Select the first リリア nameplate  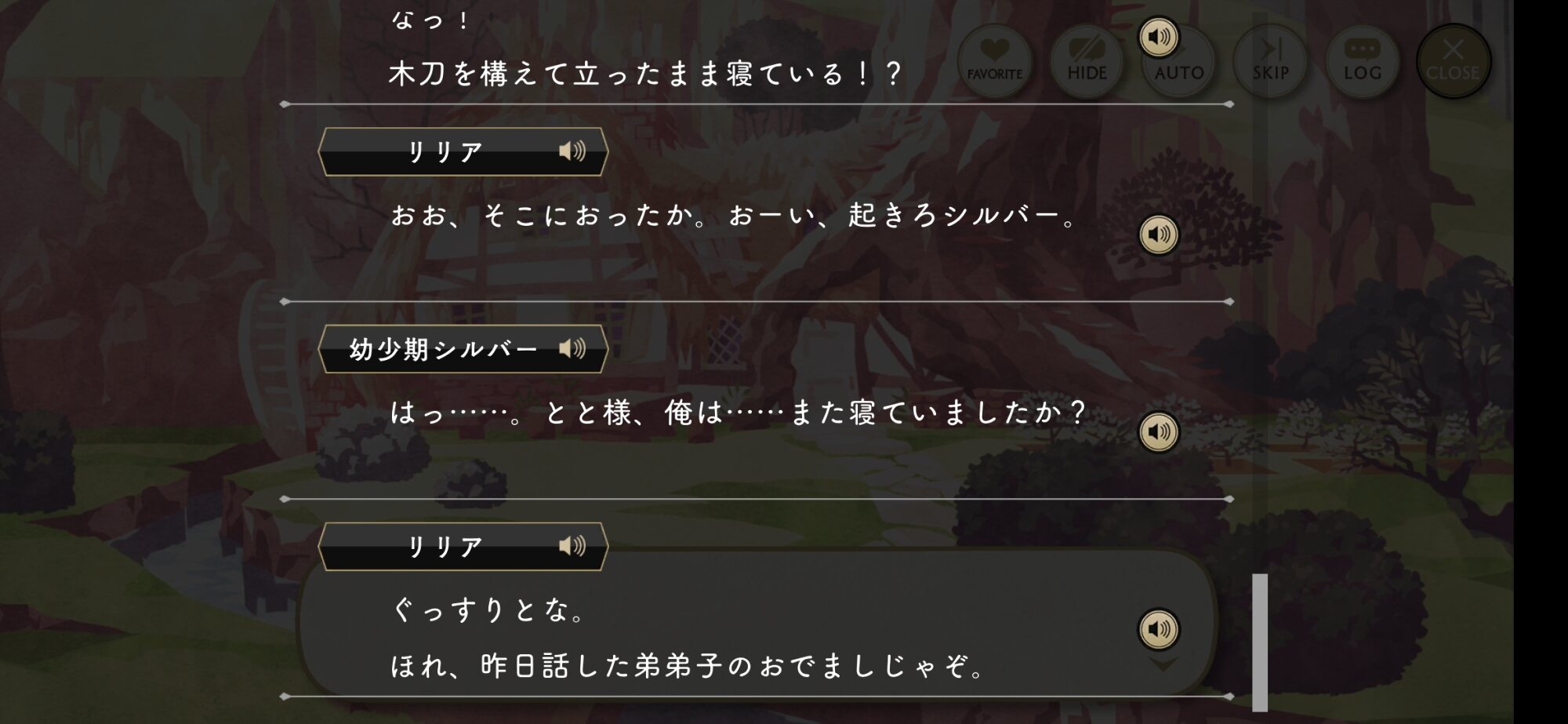(463, 151)
